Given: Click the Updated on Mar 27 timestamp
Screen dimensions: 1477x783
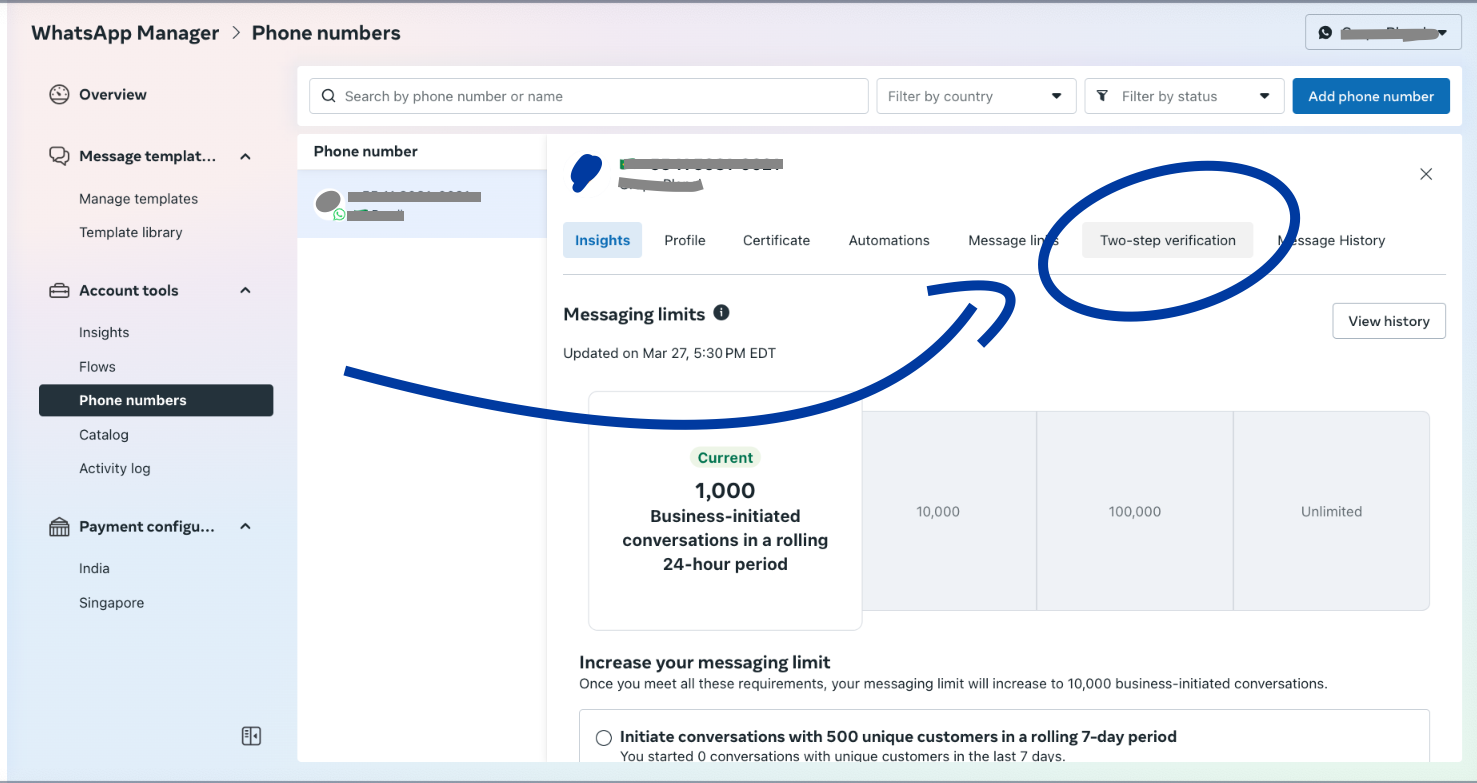Looking at the screenshot, I should [x=669, y=353].
